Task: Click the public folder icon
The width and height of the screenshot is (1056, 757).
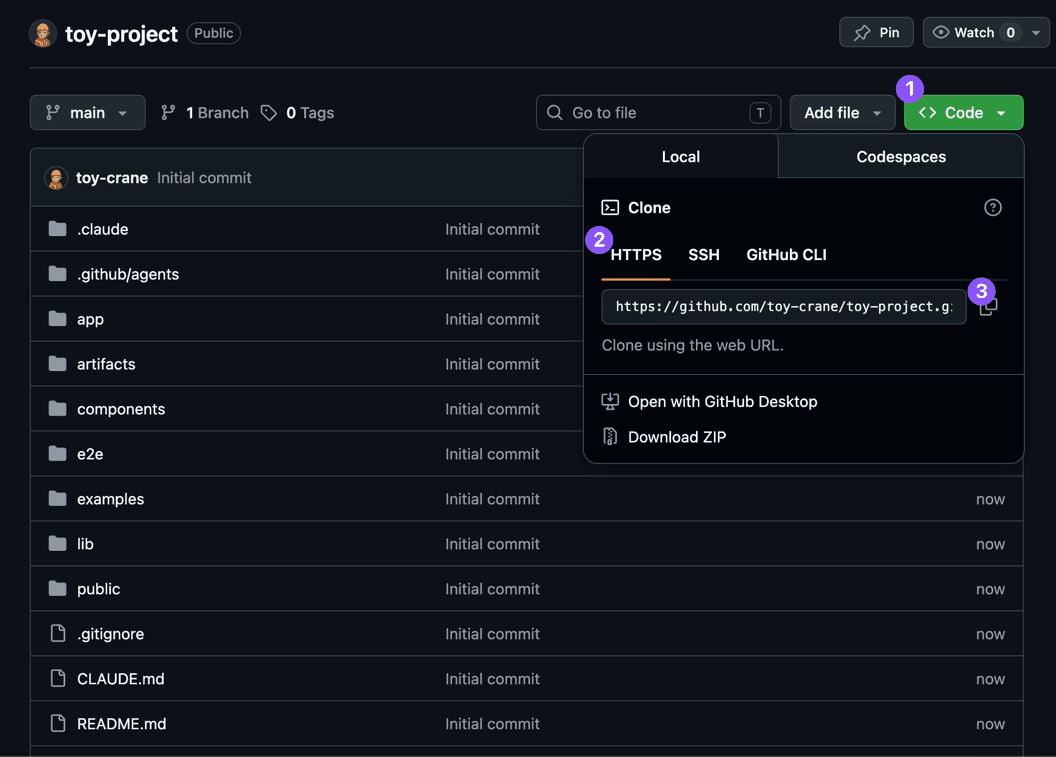Action: [58, 589]
